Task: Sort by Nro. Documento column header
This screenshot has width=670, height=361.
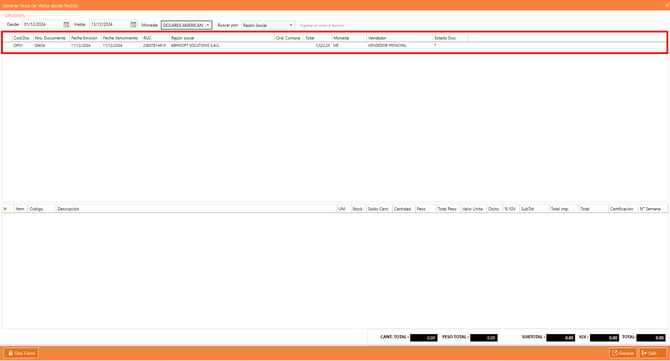Action: tap(51, 38)
